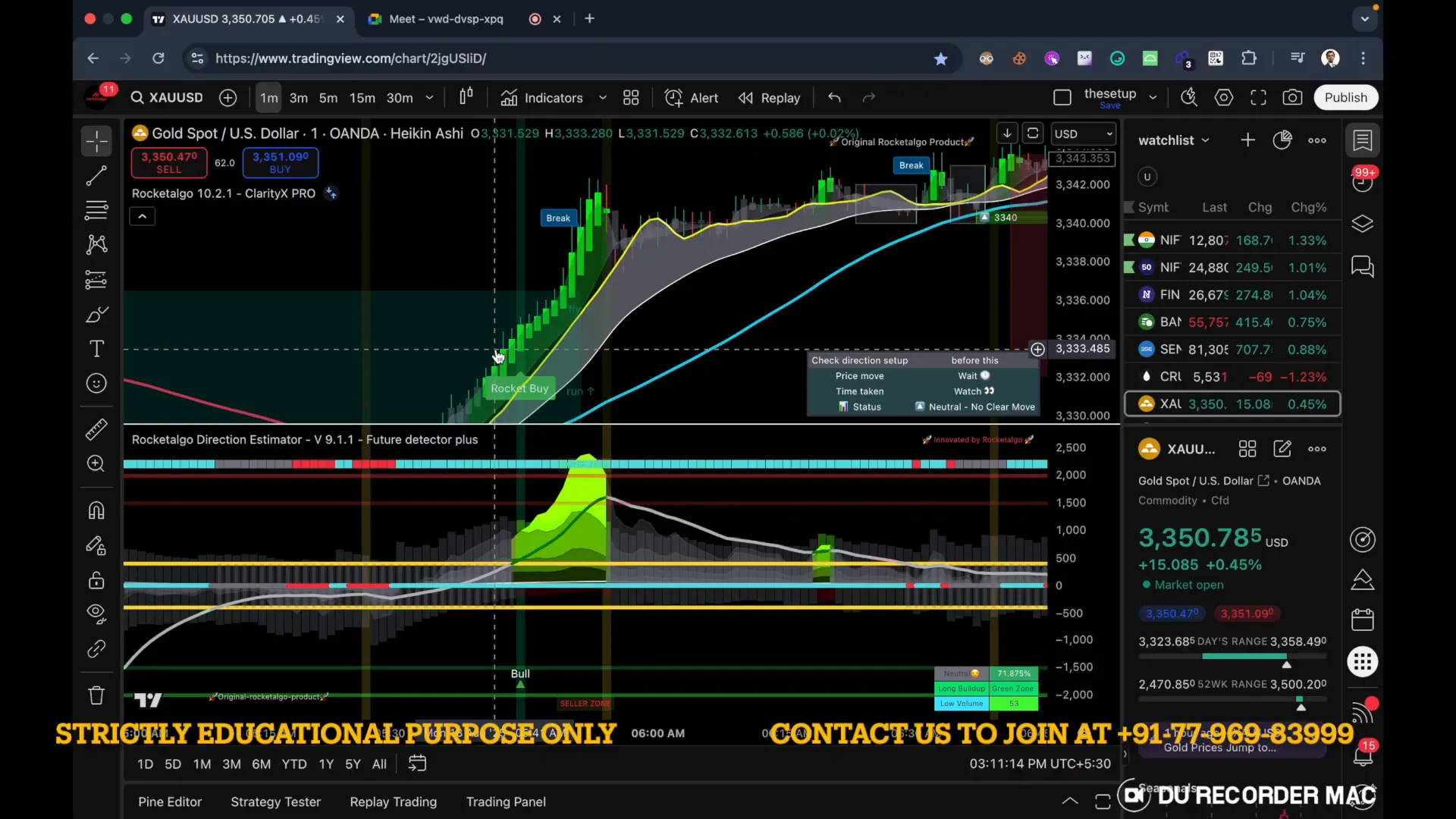
Task: Select the XAU row in watchlist
Action: (1232, 404)
